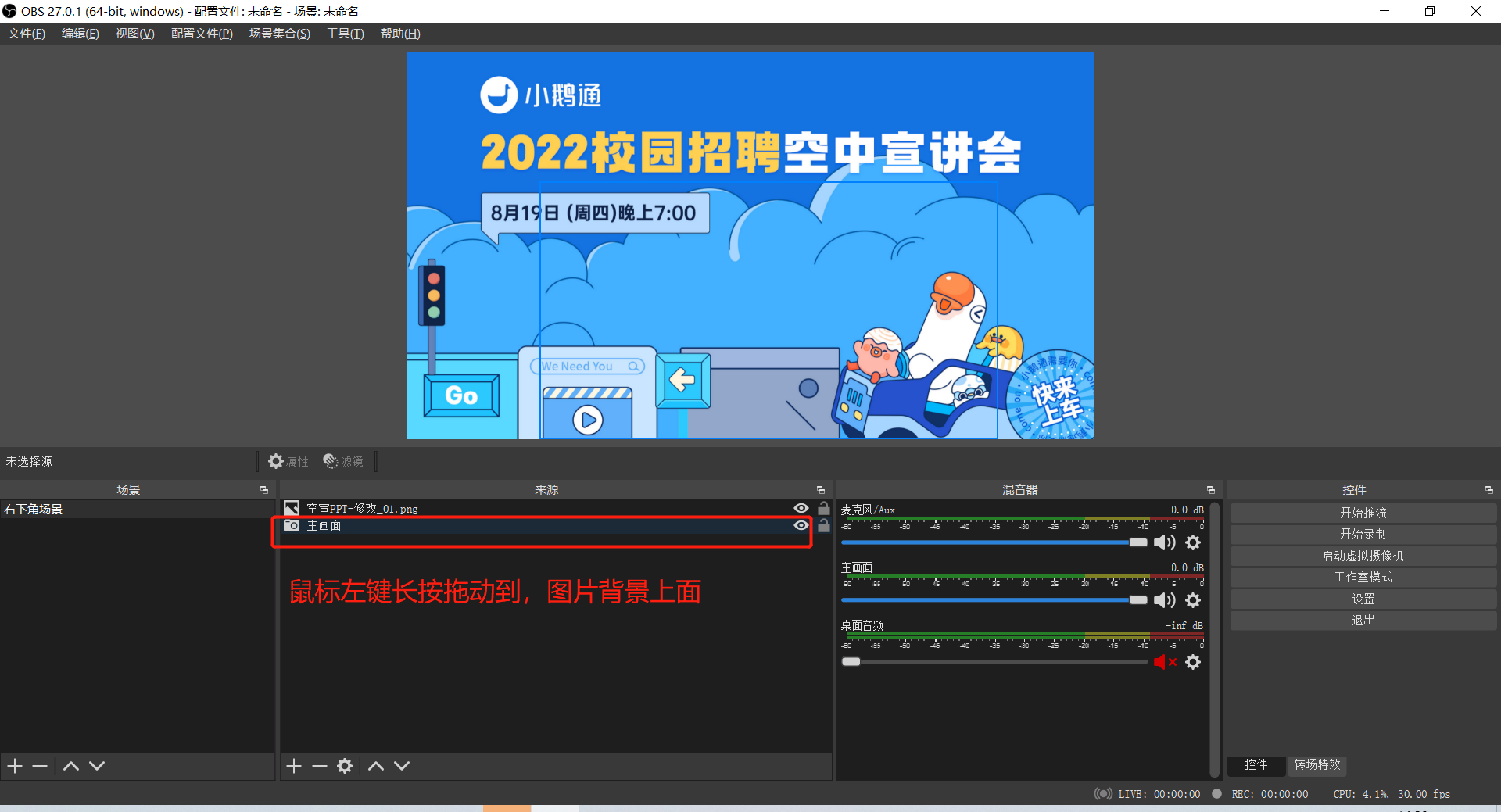Undock the 控件 panel
Viewport: 1501px width, 812px height.
pos(1489,490)
